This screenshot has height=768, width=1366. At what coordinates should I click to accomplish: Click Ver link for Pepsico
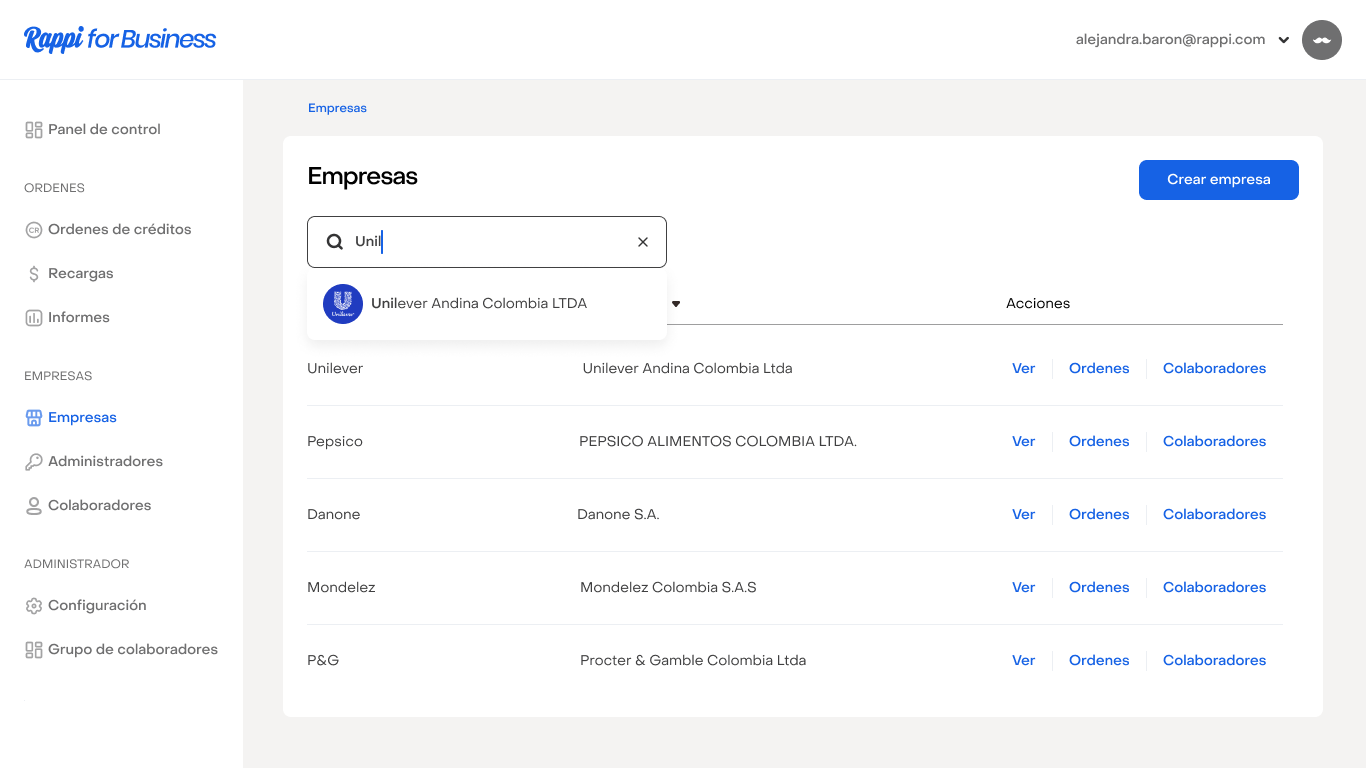tap(1023, 442)
